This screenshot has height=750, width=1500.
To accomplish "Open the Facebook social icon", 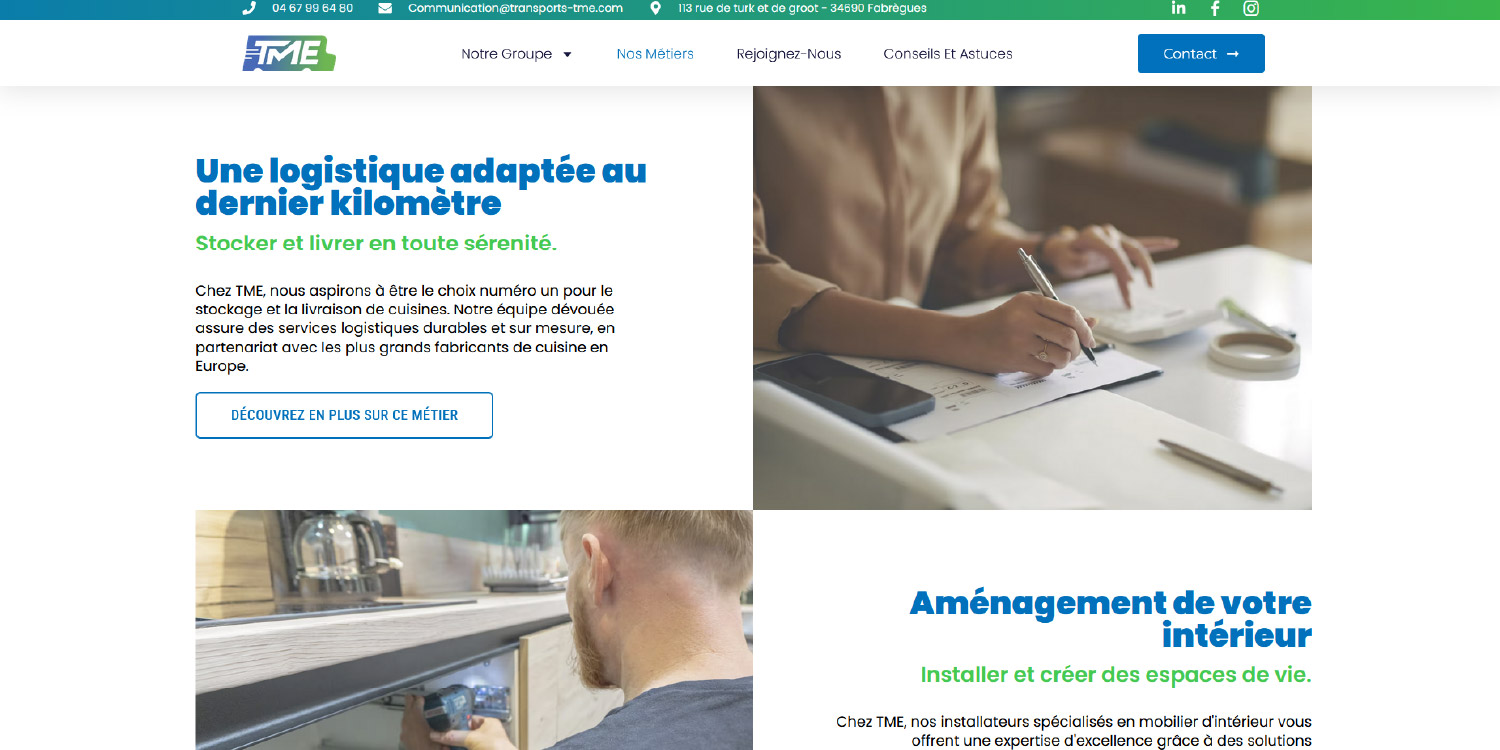I will click(x=1215, y=8).
